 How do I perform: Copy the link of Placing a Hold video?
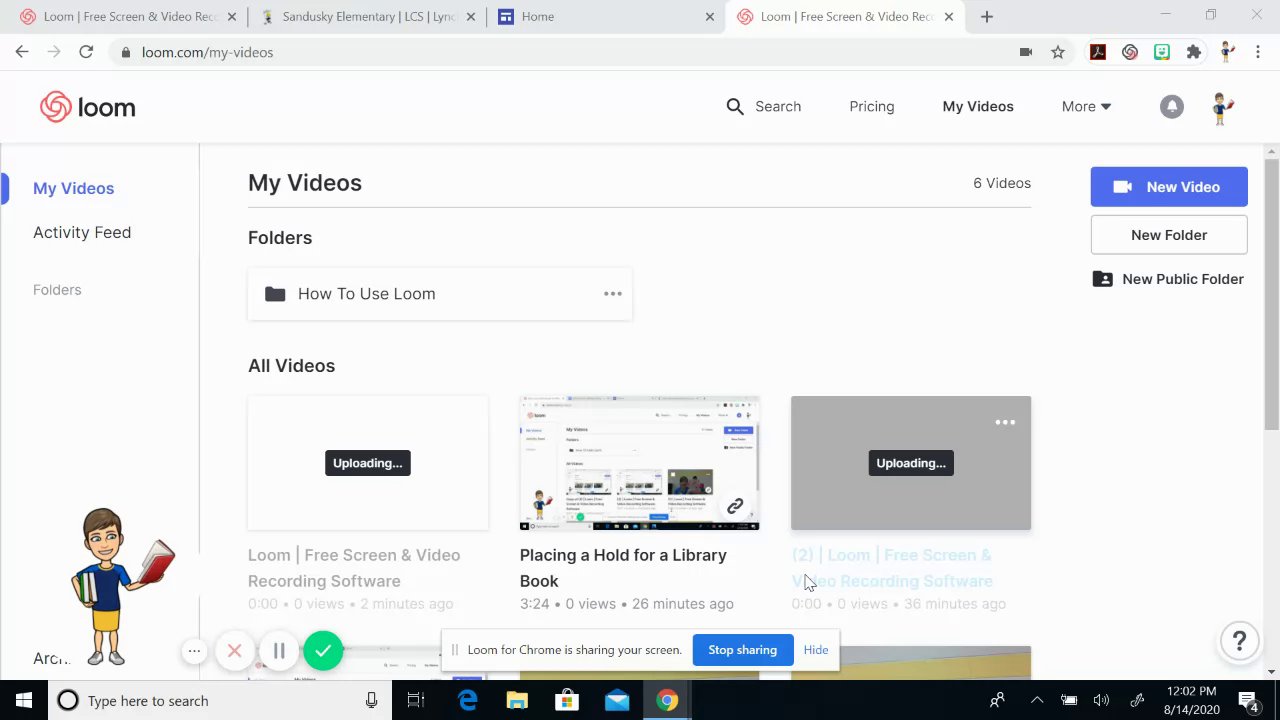point(735,506)
